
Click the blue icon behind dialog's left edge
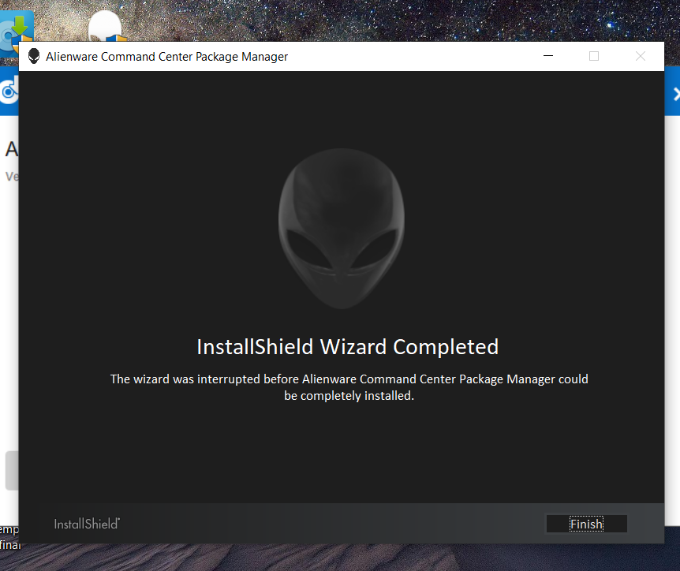tap(9, 93)
